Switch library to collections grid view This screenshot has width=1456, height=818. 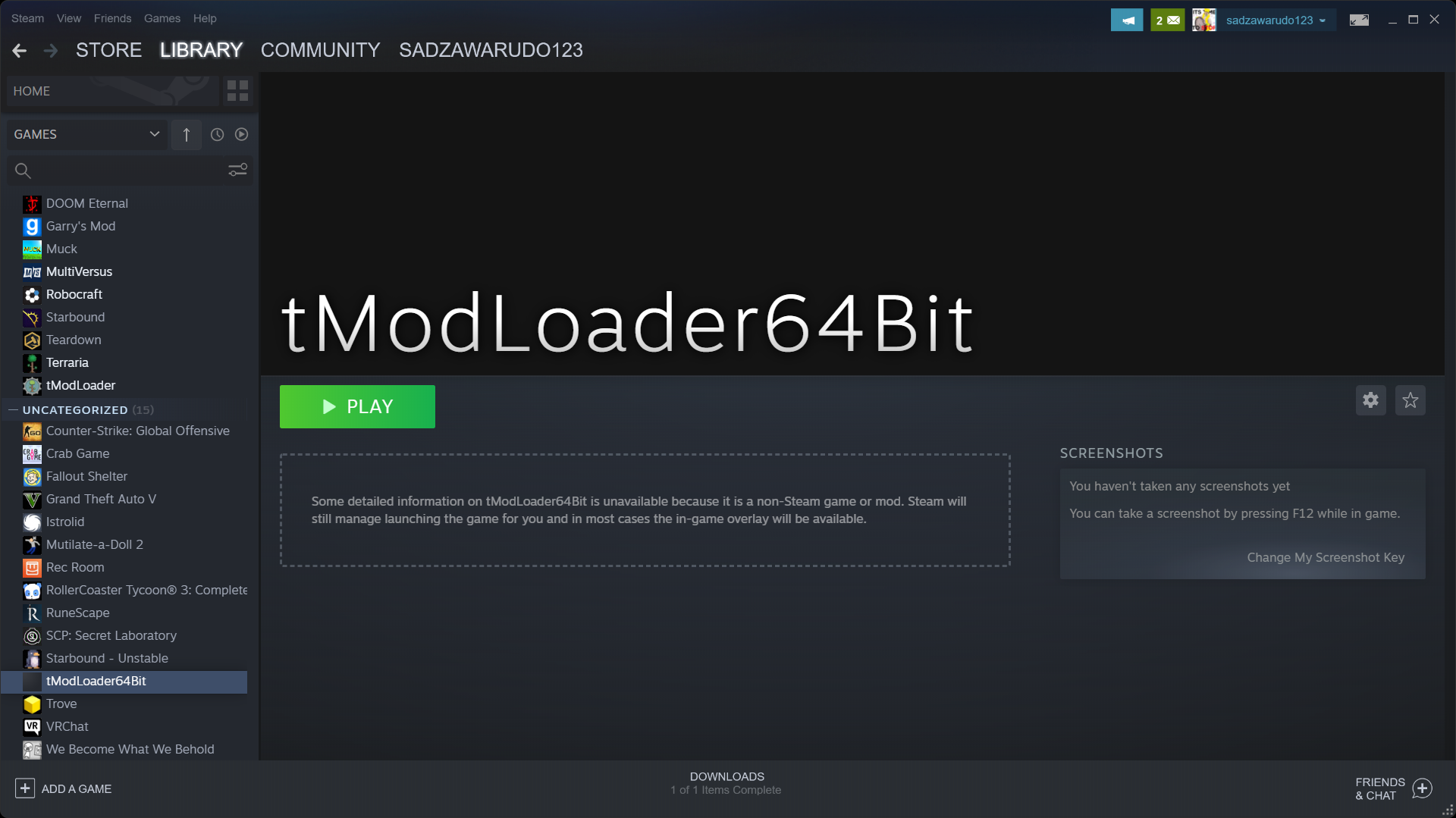(x=237, y=91)
